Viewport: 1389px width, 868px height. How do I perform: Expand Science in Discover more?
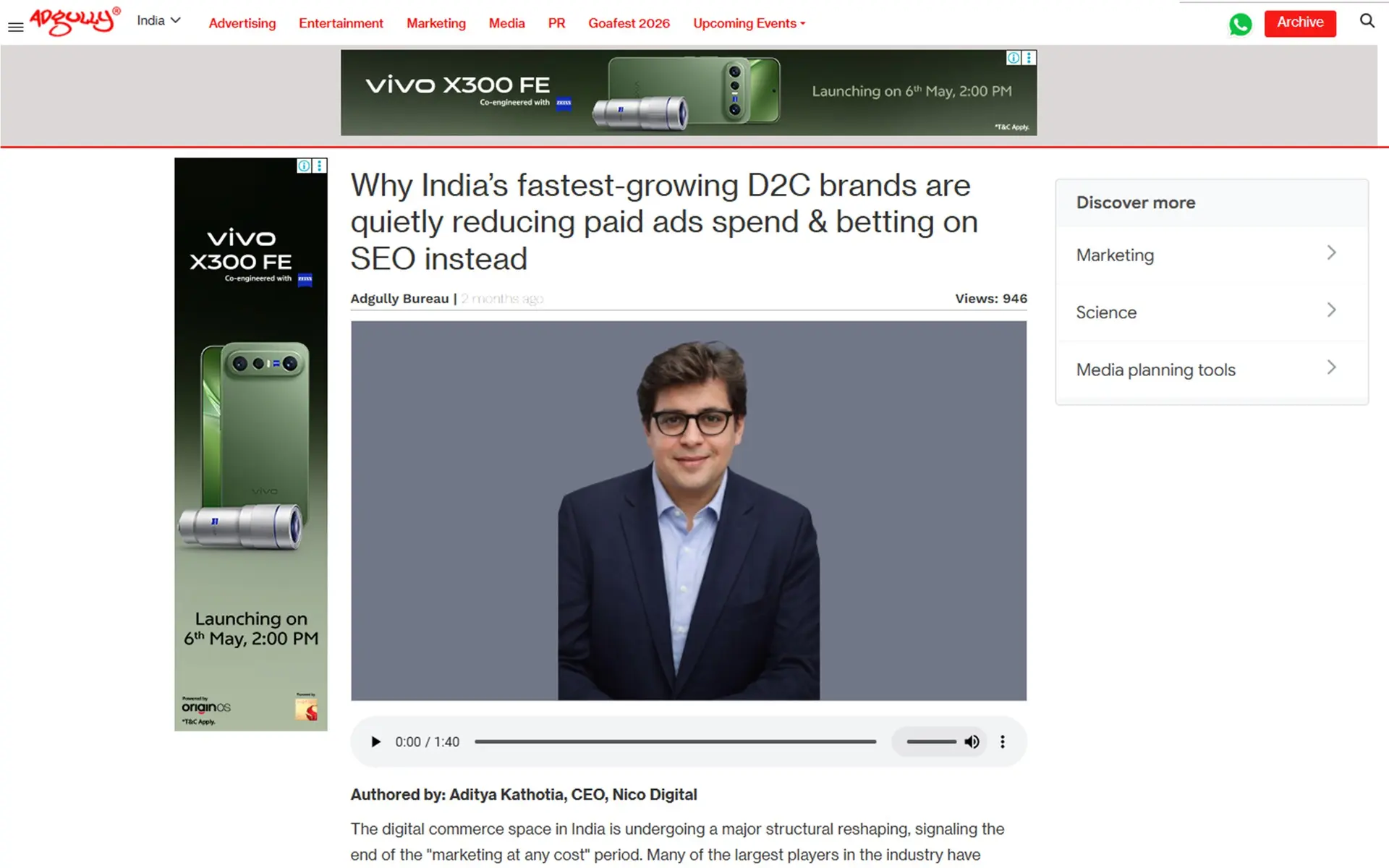[1212, 312]
